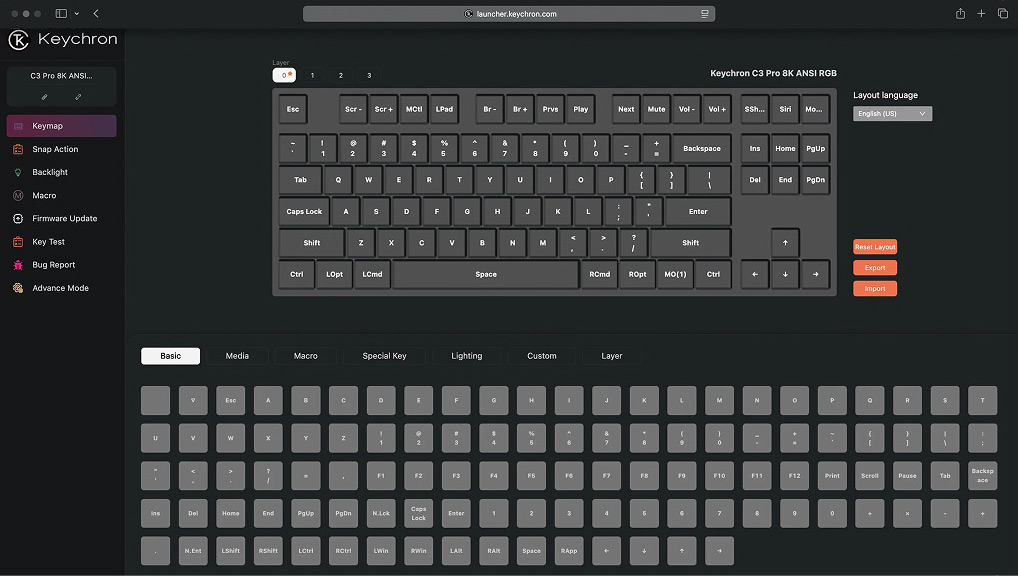Click the Reset Layout button
The image size is (1018, 576).
click(x=875, y=247)
